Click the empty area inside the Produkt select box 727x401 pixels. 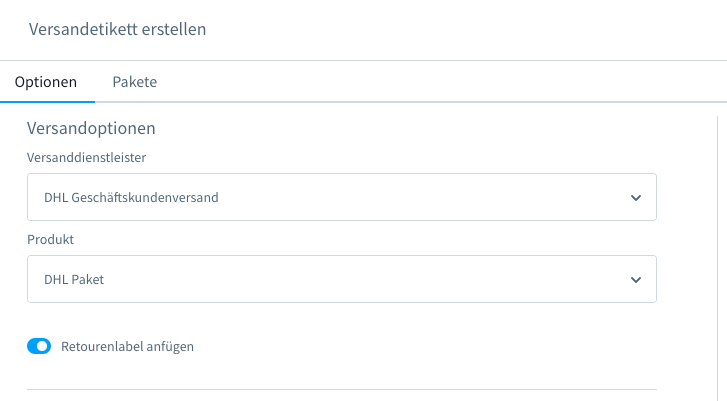400,280
